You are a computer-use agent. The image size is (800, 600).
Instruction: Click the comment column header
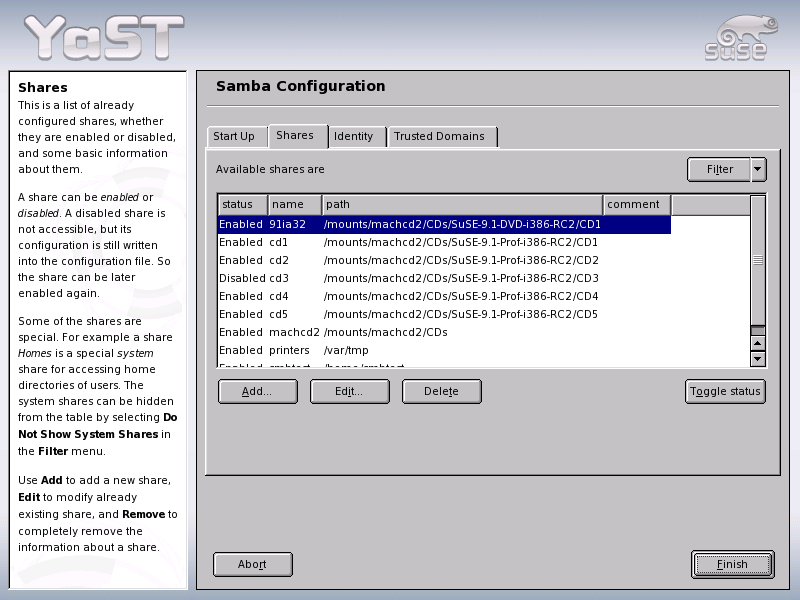click(637, 205)
